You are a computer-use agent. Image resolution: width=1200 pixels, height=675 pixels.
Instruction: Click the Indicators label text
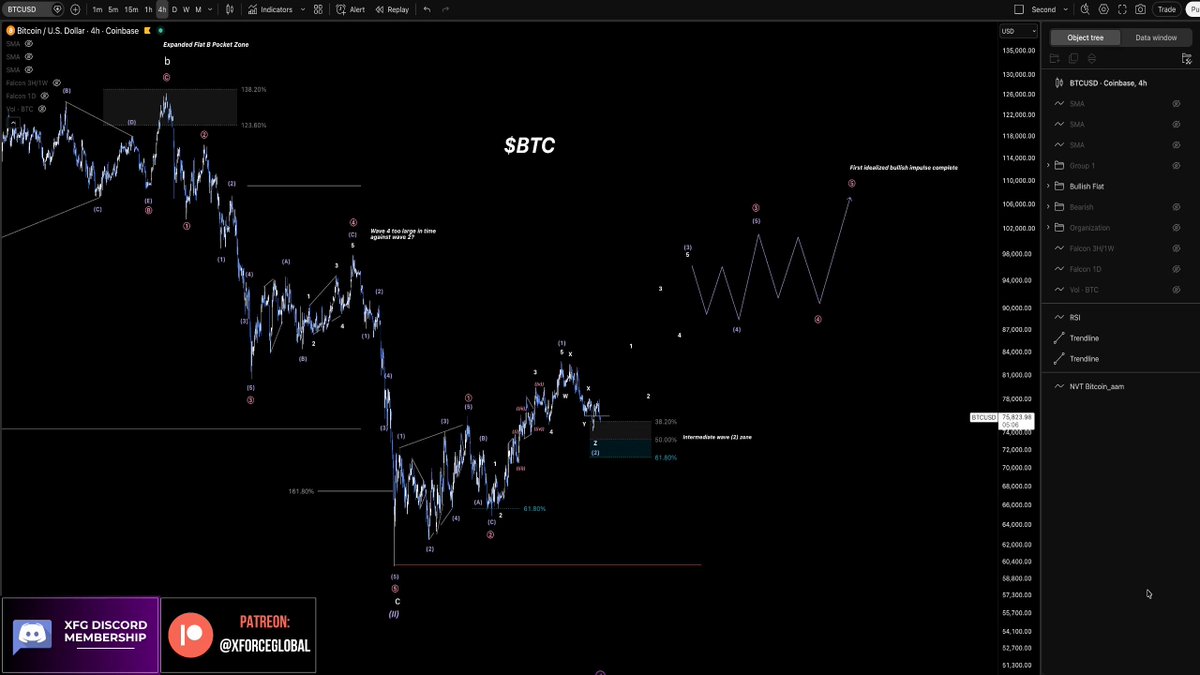(276, 9)
